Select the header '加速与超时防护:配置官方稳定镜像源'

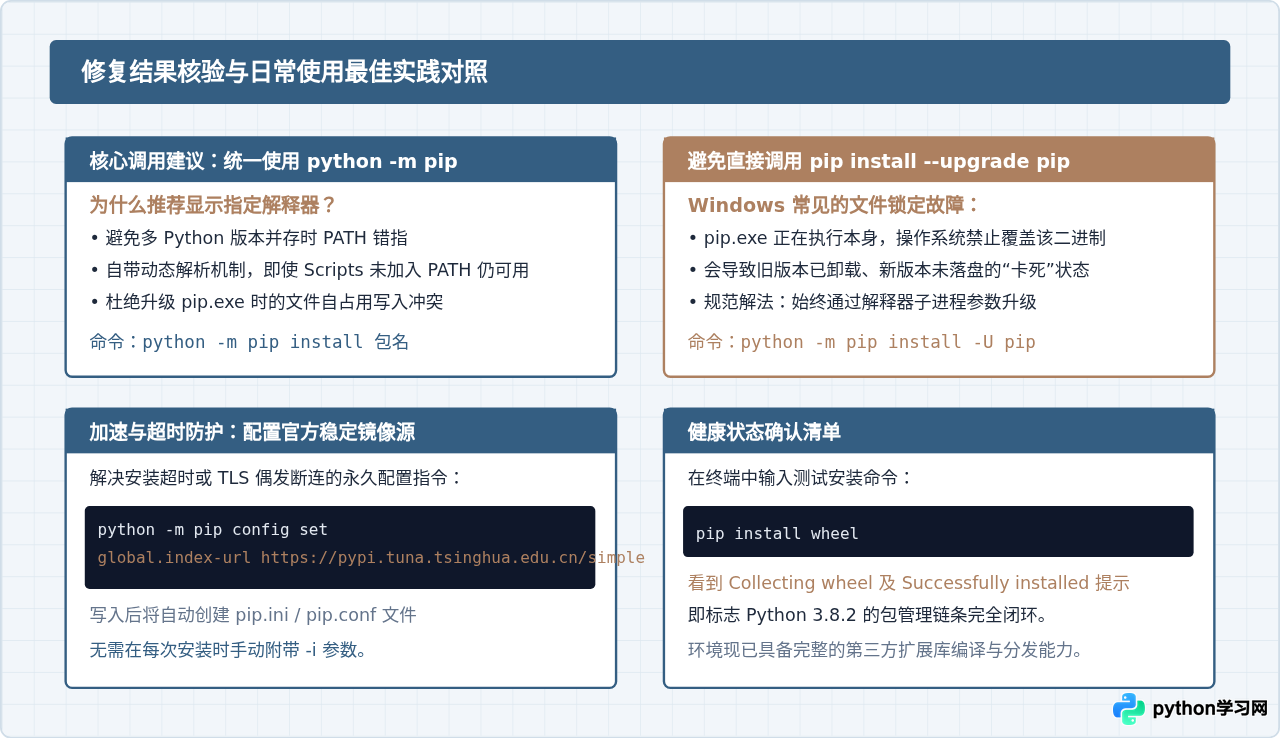[x=341, y=431]
